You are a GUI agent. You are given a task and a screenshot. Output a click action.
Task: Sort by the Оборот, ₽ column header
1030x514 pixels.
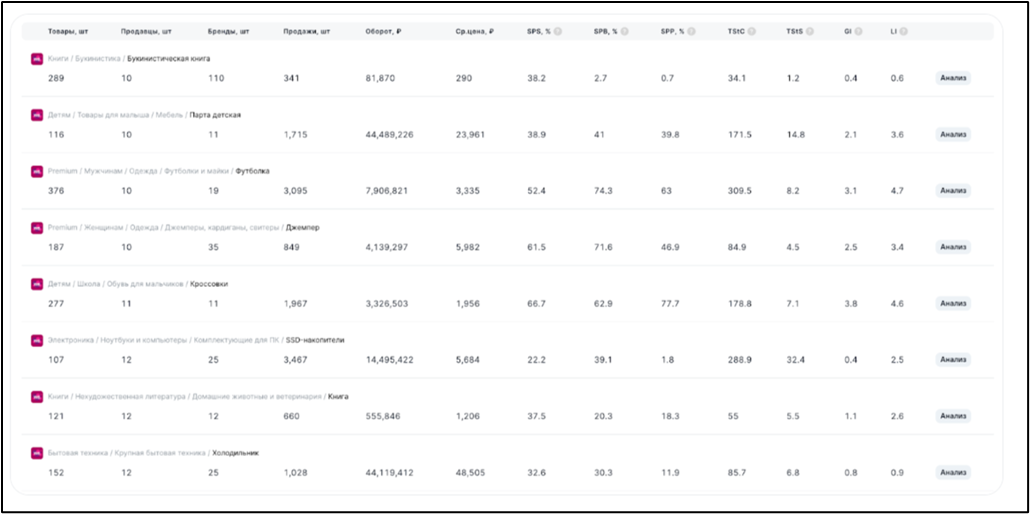(385, 31)
